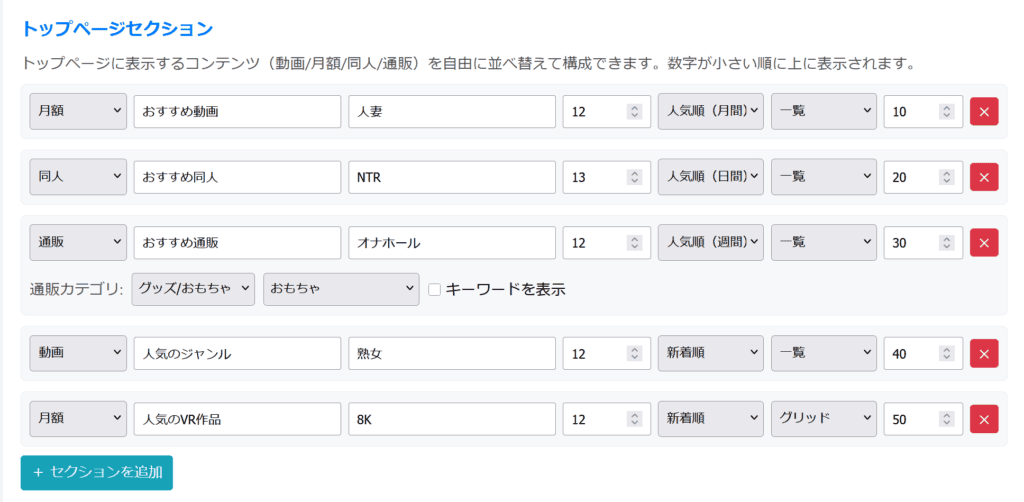Open the グリッド layout dropdown
This screenshot has height=502, width=1024.
[x=823, y=420]
